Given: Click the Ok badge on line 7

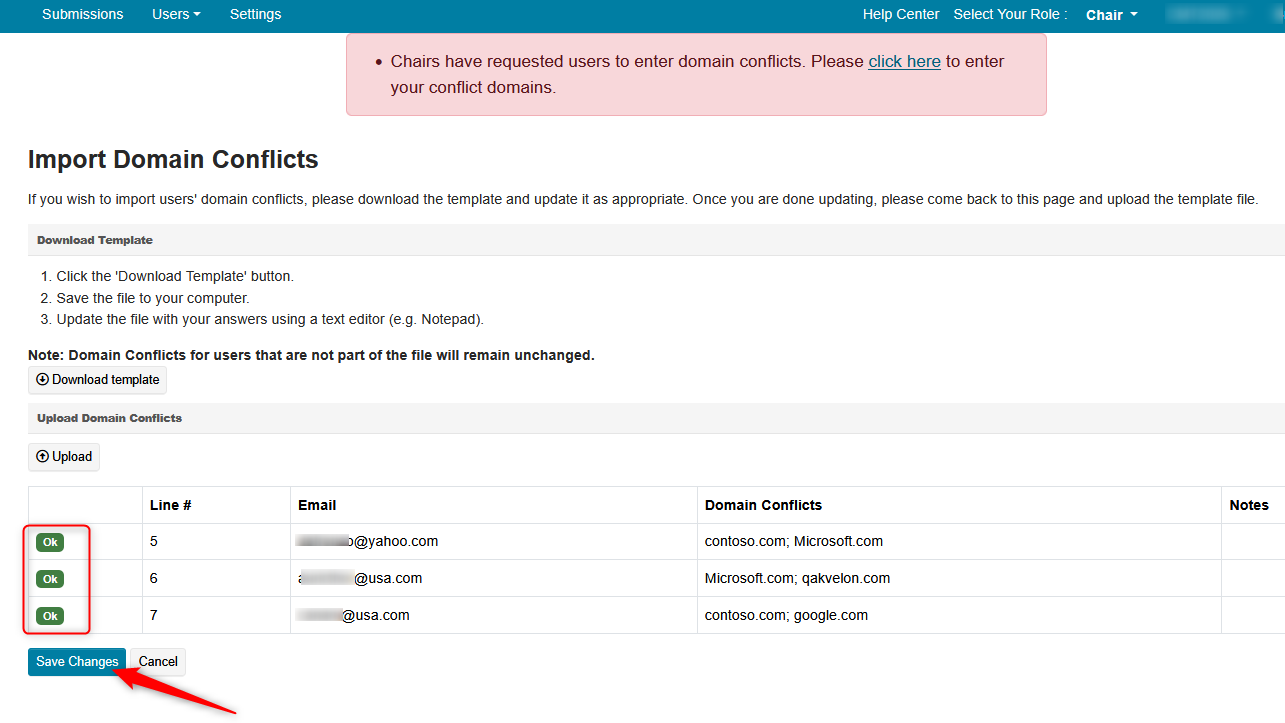Looking at the screenshot, I should 50,616.
